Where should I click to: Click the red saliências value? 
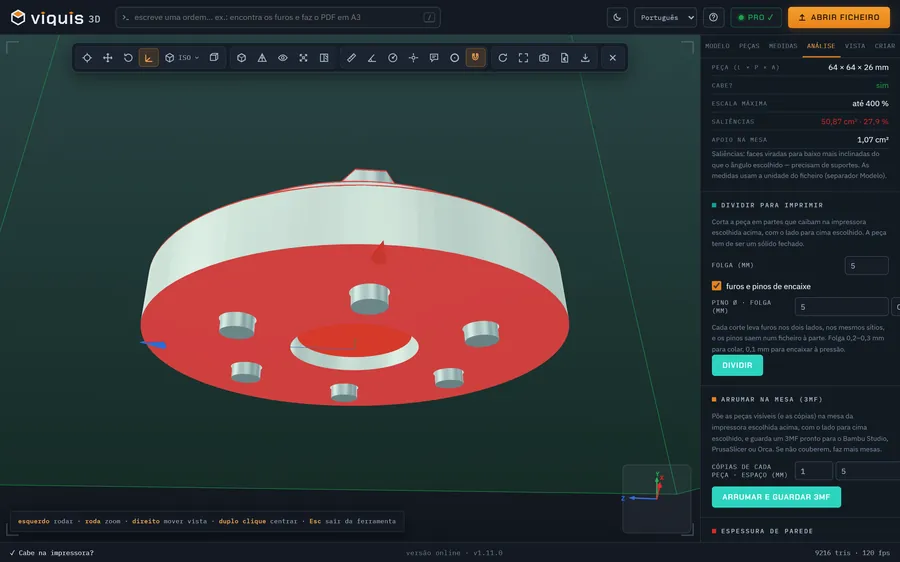tap(855, 122)
